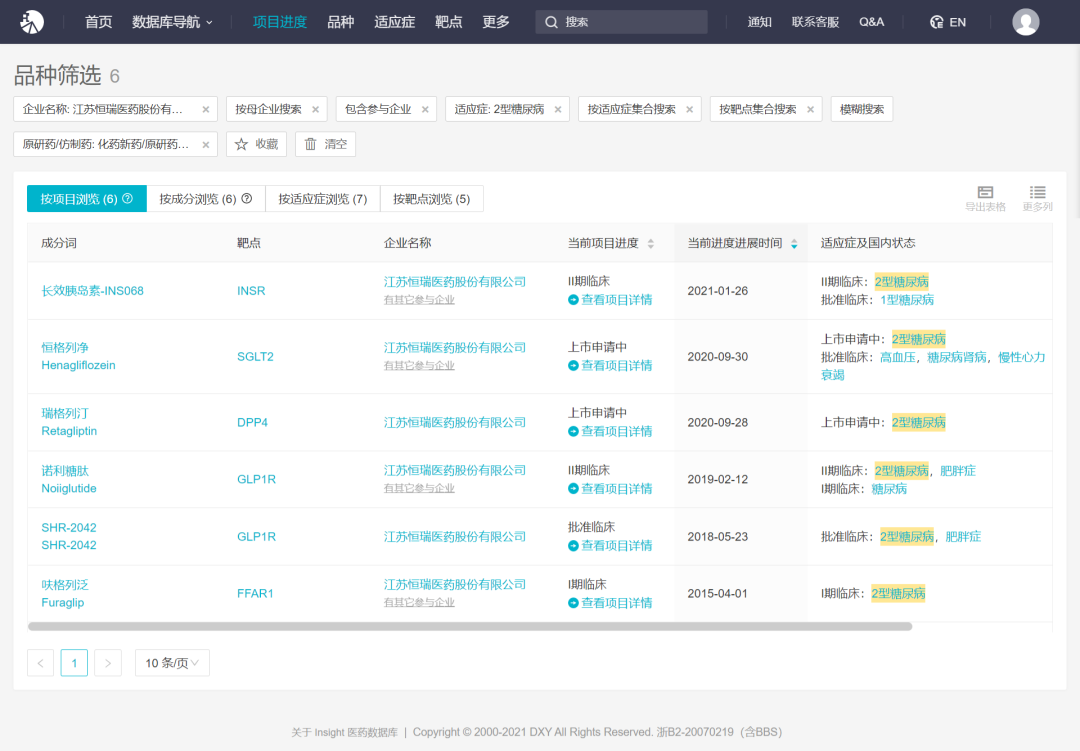The height and width of the screenshot is (751, 1080).
Task: Select 项目进度 in top navigation
Action: [x=280, y=22]
